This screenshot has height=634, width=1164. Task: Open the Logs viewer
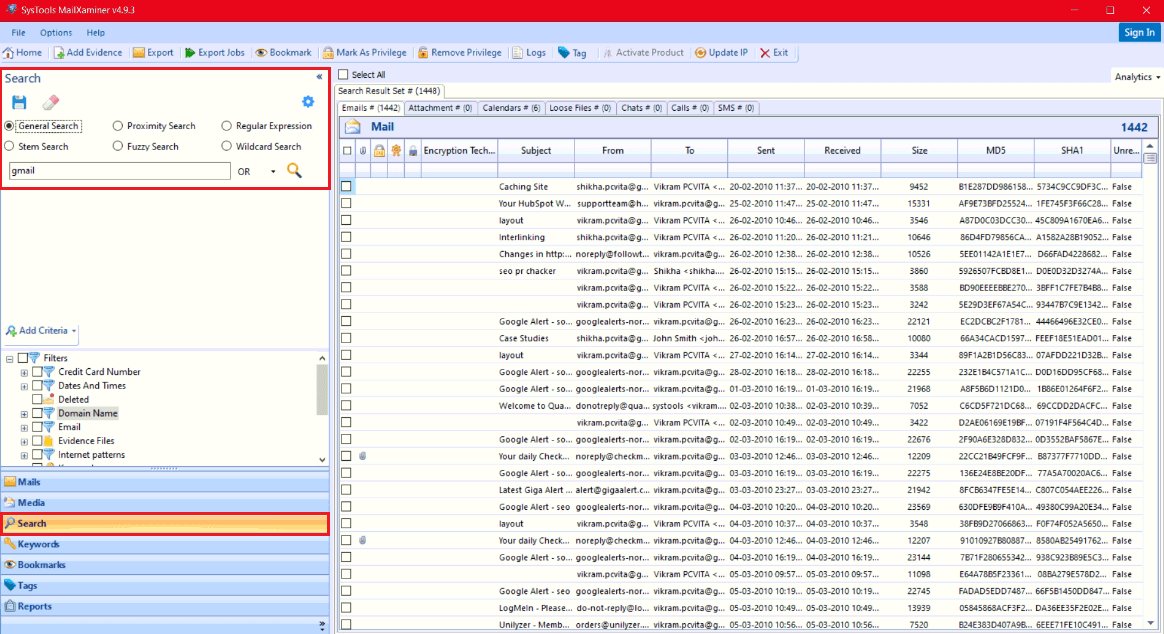[x=529, y=53]
